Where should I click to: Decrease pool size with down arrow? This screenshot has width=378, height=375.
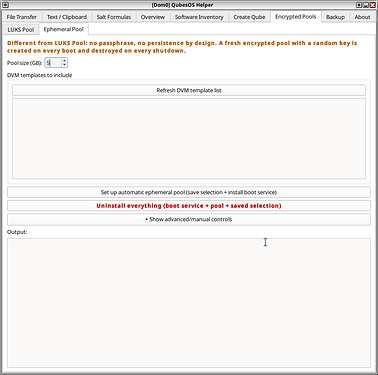point(64,65)
